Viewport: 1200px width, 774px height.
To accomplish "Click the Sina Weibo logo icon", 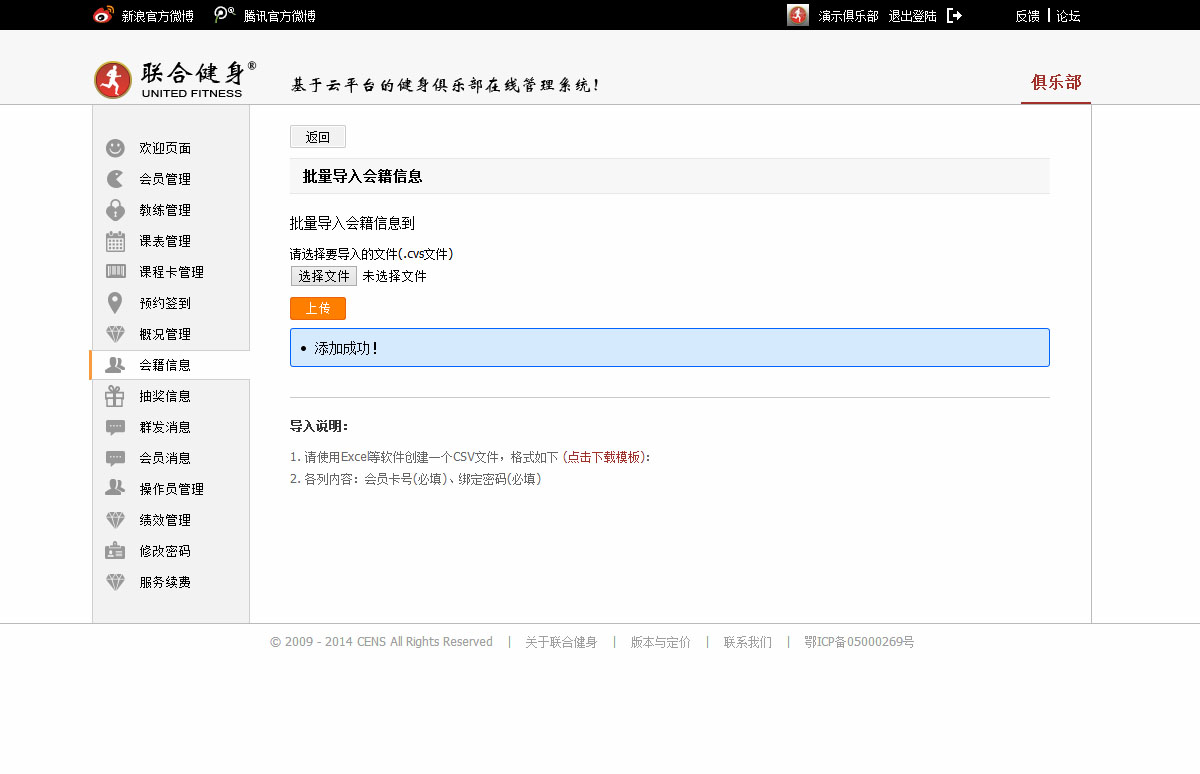I will coord(103,15).
